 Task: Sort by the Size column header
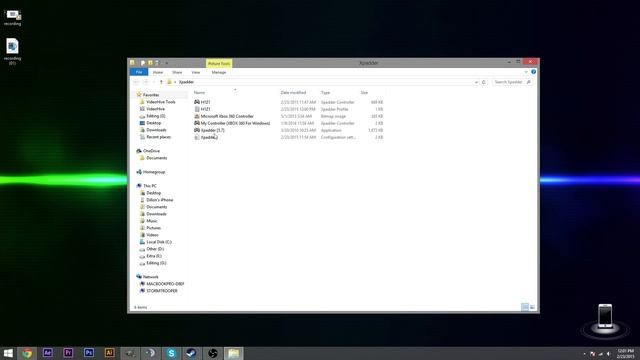pyautogui.click(x=364, y=93)
